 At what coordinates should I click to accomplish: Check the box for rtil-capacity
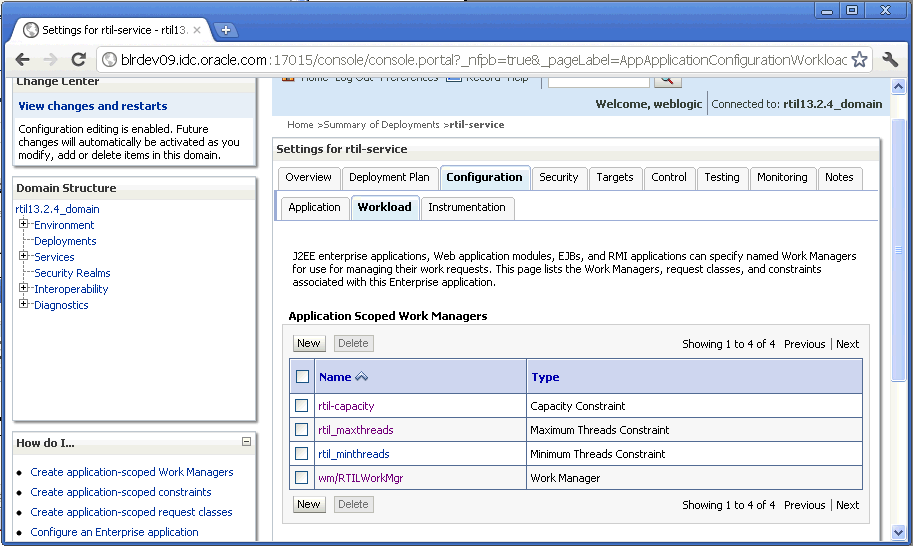(302, 406)
